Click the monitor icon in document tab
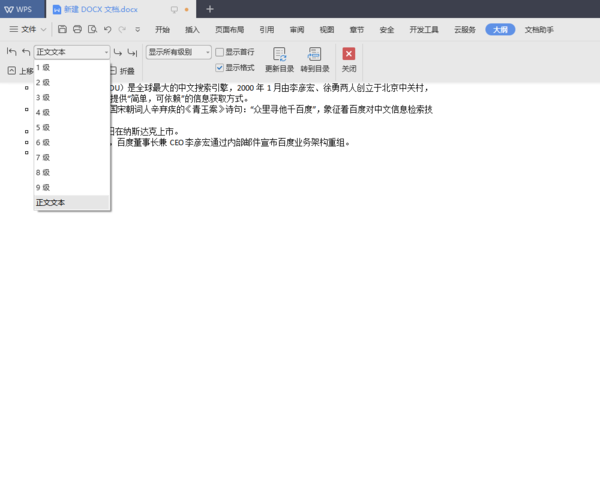 tap(174, 9)
